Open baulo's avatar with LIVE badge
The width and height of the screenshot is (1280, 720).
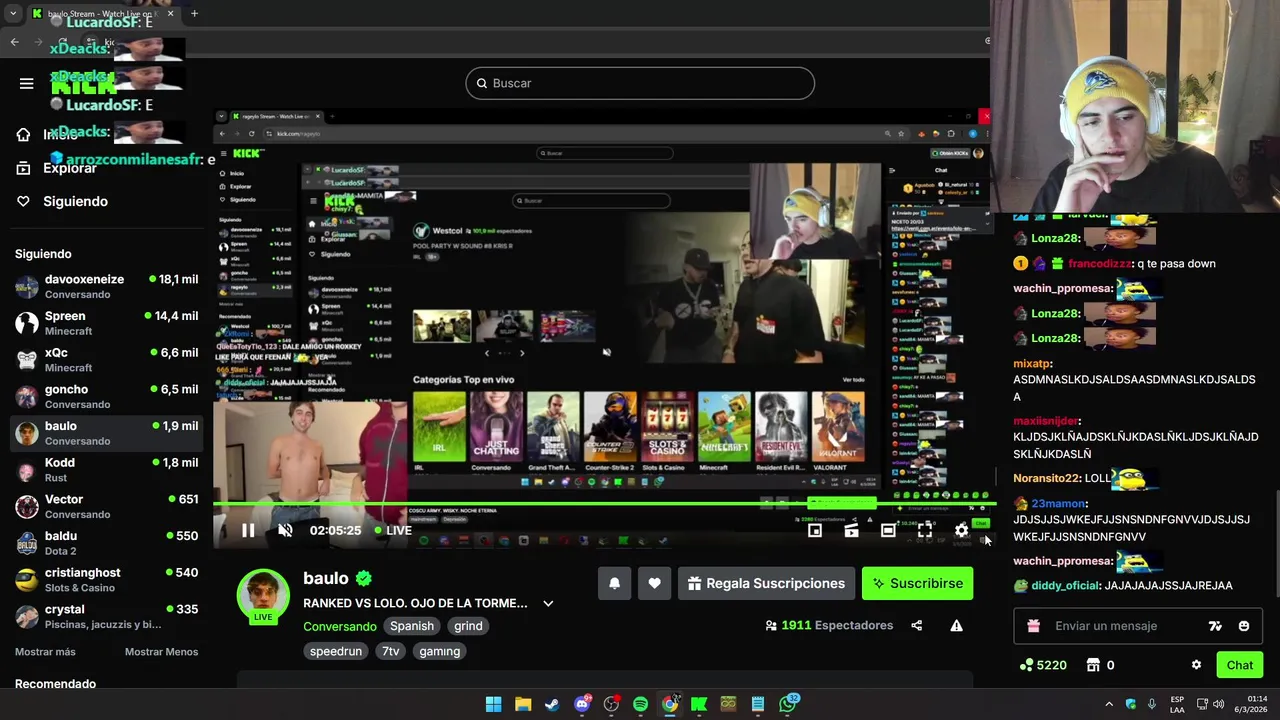(263, 596)
